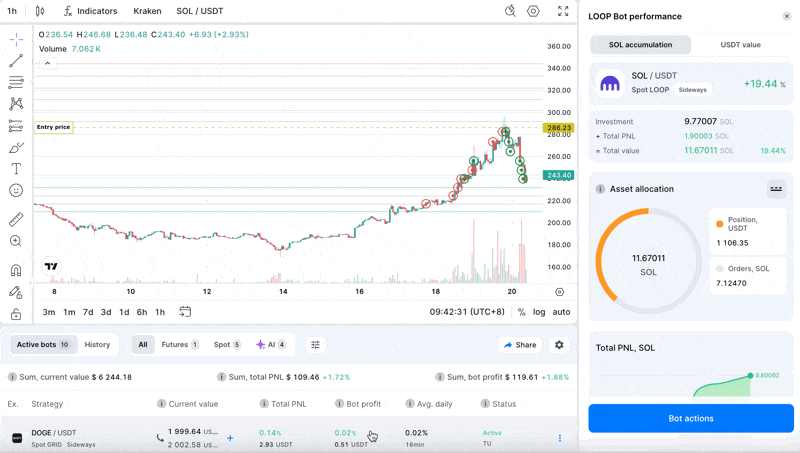This screenshot has width=800, height=453.
Task: Open DOGE bot three-dot menu
Action: (559, 438)
